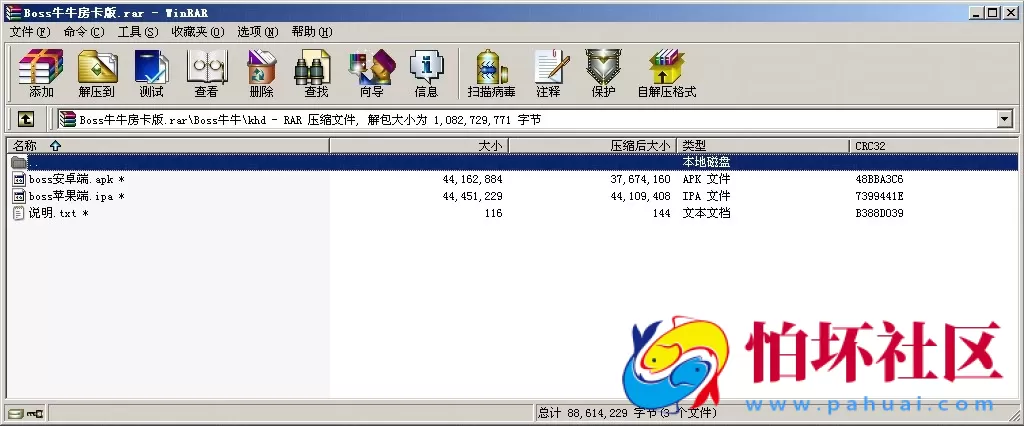Click the drive and key status bar icon
1024x426 pixels.
click(x=25, y=413)
